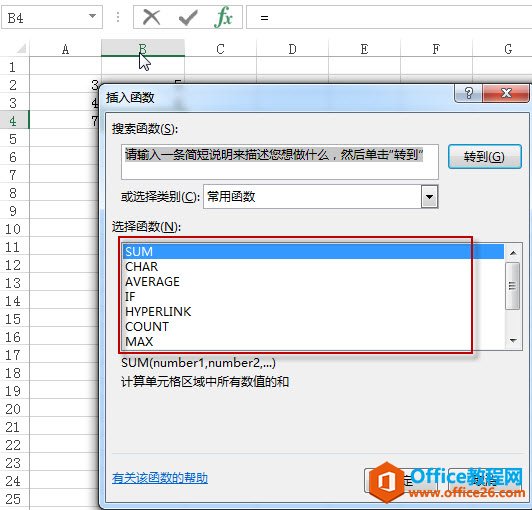The width and height of the screenshot is (532, 510).
Task: Open the Name Box dropdown arrow
Action: [x=92, y=16]
